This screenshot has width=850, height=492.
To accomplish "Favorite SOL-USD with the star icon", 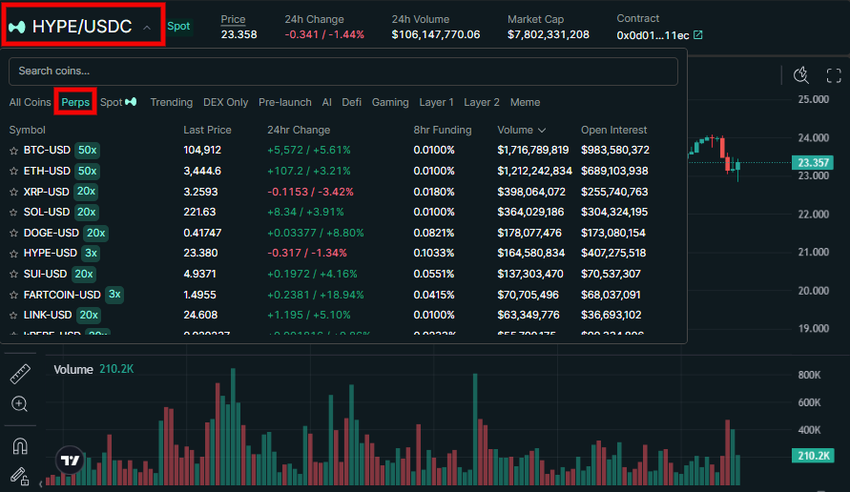I will click(x=14, y=212).
